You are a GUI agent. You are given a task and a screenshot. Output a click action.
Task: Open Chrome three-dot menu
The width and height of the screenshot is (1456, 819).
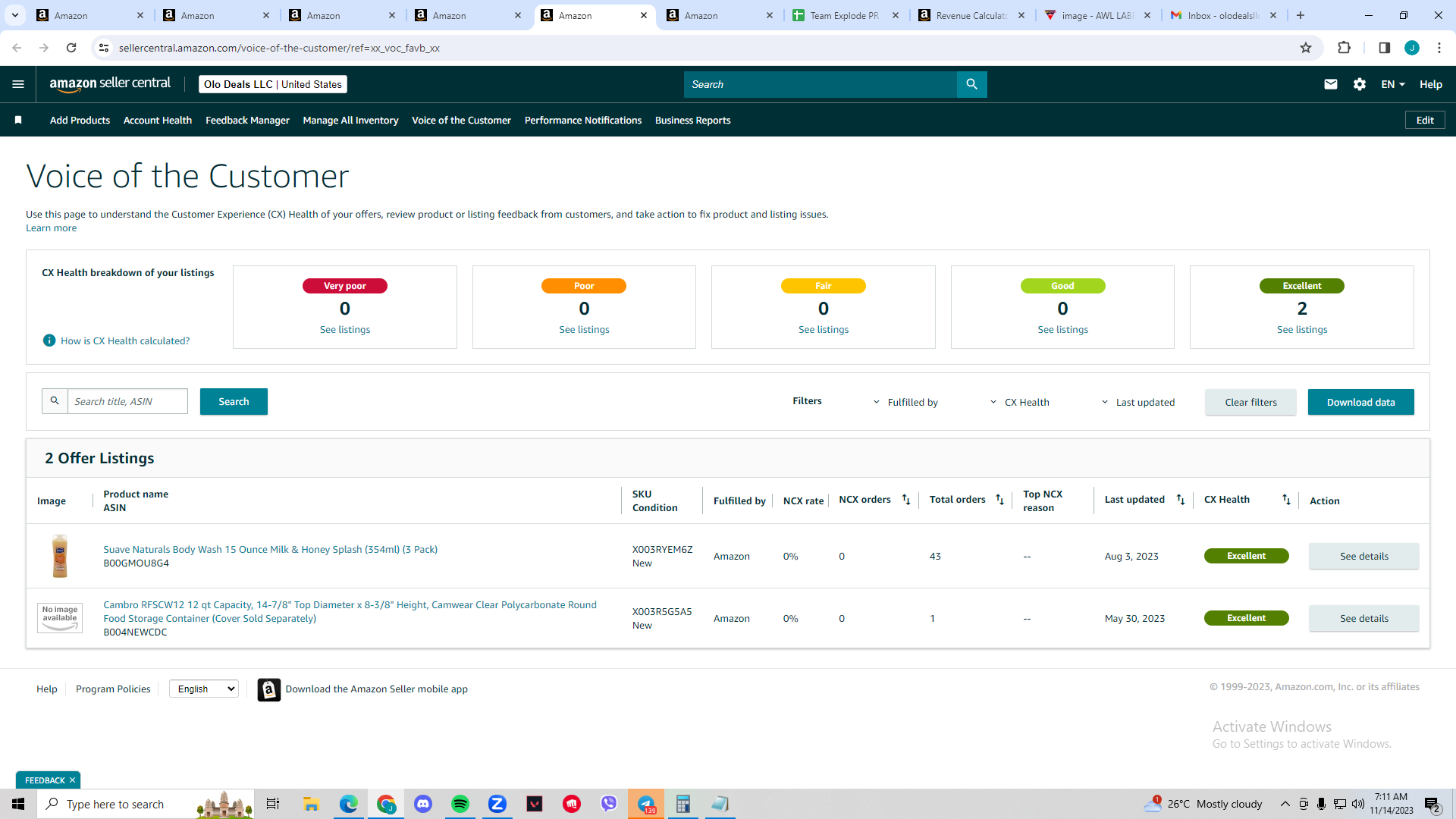[1439, 48]
